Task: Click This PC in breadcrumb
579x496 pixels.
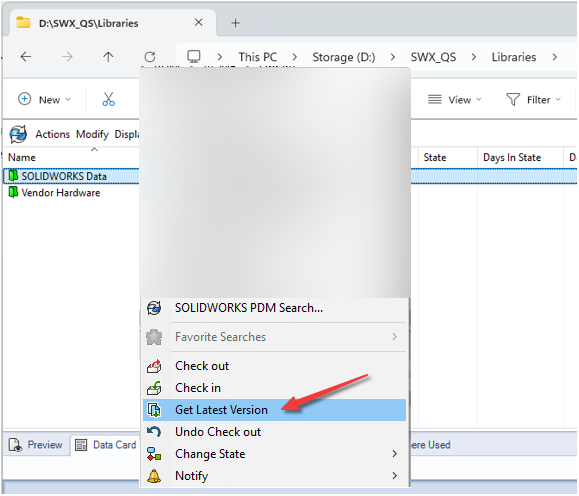Action: pyautogui.click(x=258, y=57)
